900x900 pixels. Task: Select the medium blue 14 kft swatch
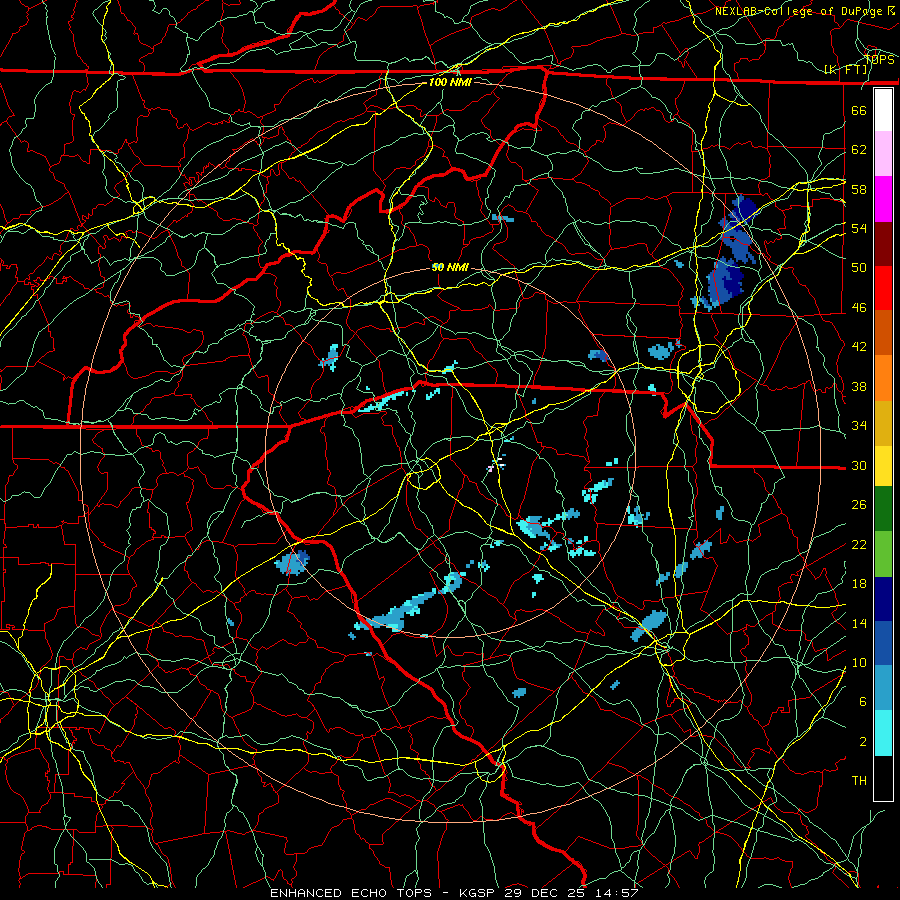pyautogui.click(x=883, y=643)
